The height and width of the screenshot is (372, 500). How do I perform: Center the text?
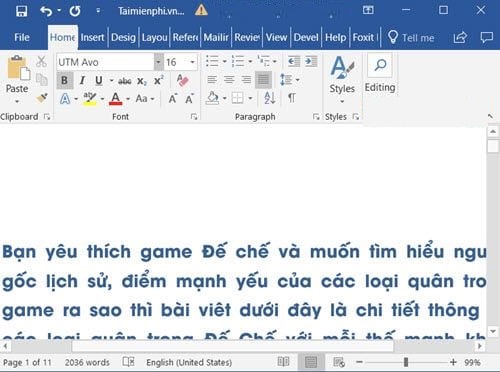(x=229, y=80)
